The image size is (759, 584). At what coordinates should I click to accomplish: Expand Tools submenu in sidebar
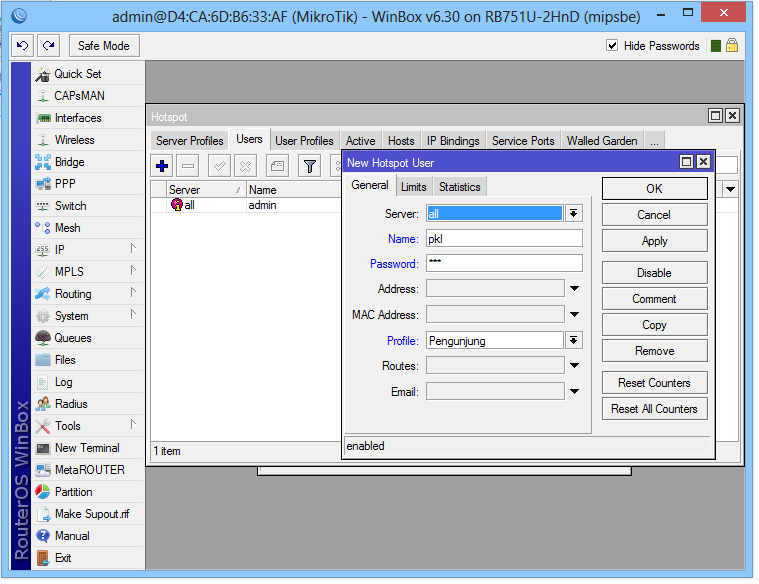(x=133, y=425)
